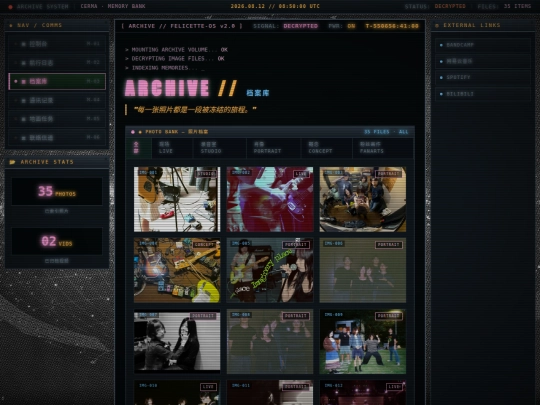This screenshot has width=540, height=405.
Task: Open the M-06 nav item
Action: point(57,138)
